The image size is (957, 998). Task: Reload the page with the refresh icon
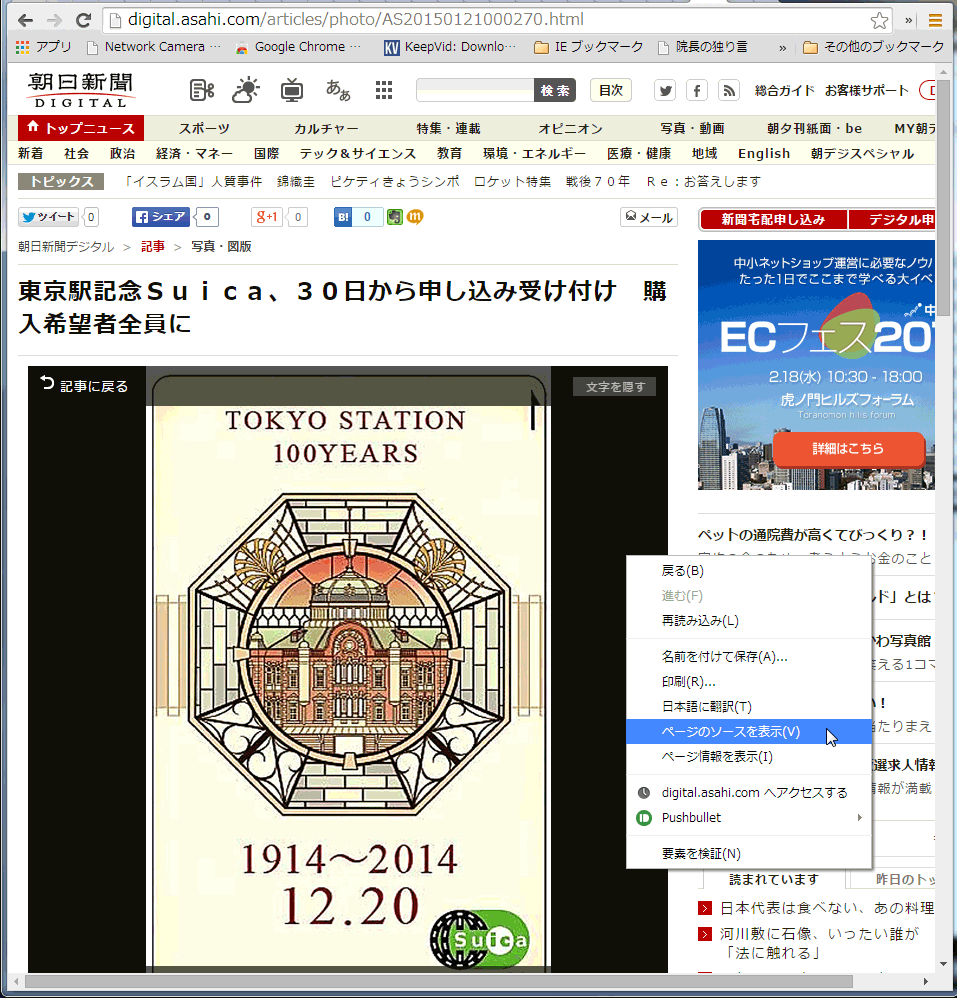click(83, 20)
